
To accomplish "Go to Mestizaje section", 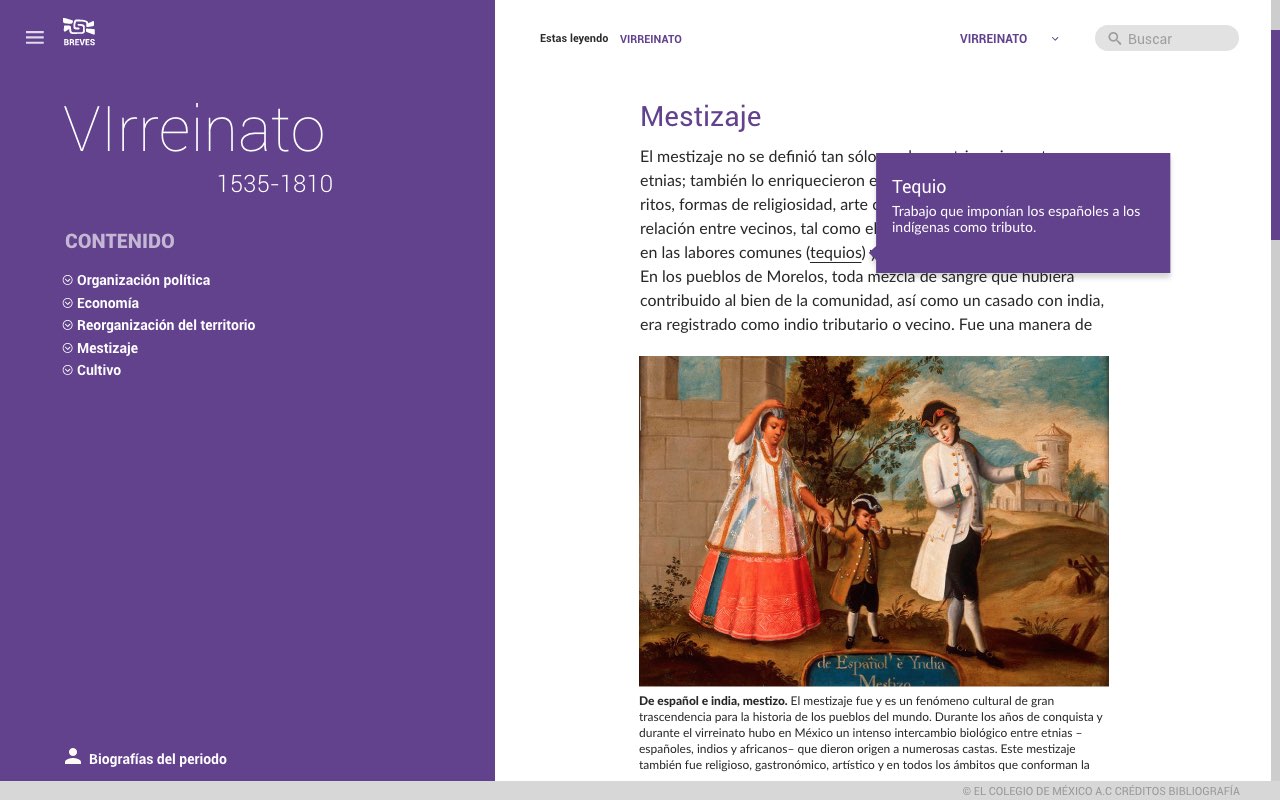I will tap(107, 348).
